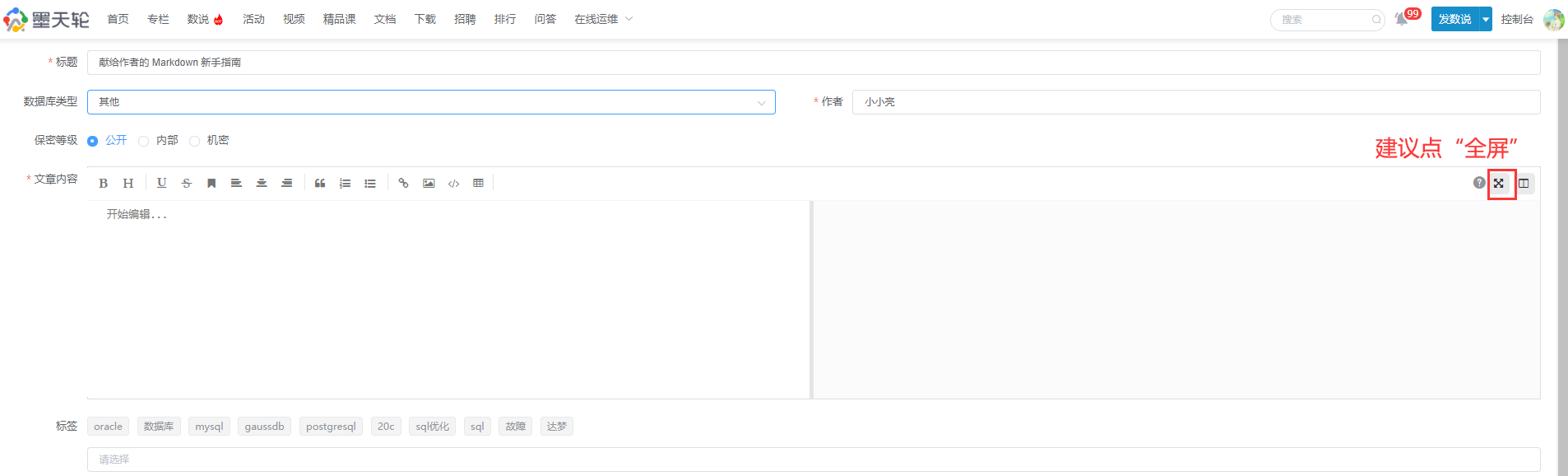Click the search magnifier icon
The height and width of the screenshot is (476, 1568).
(1376, 20)
